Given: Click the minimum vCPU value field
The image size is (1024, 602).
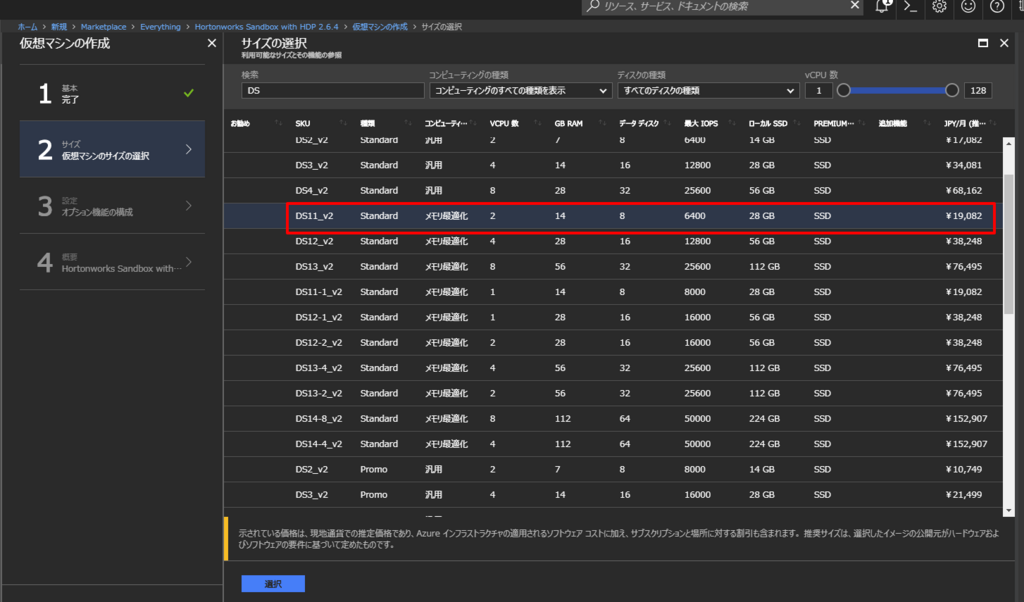Looking at the screenshot, I should tap(818, 91).
